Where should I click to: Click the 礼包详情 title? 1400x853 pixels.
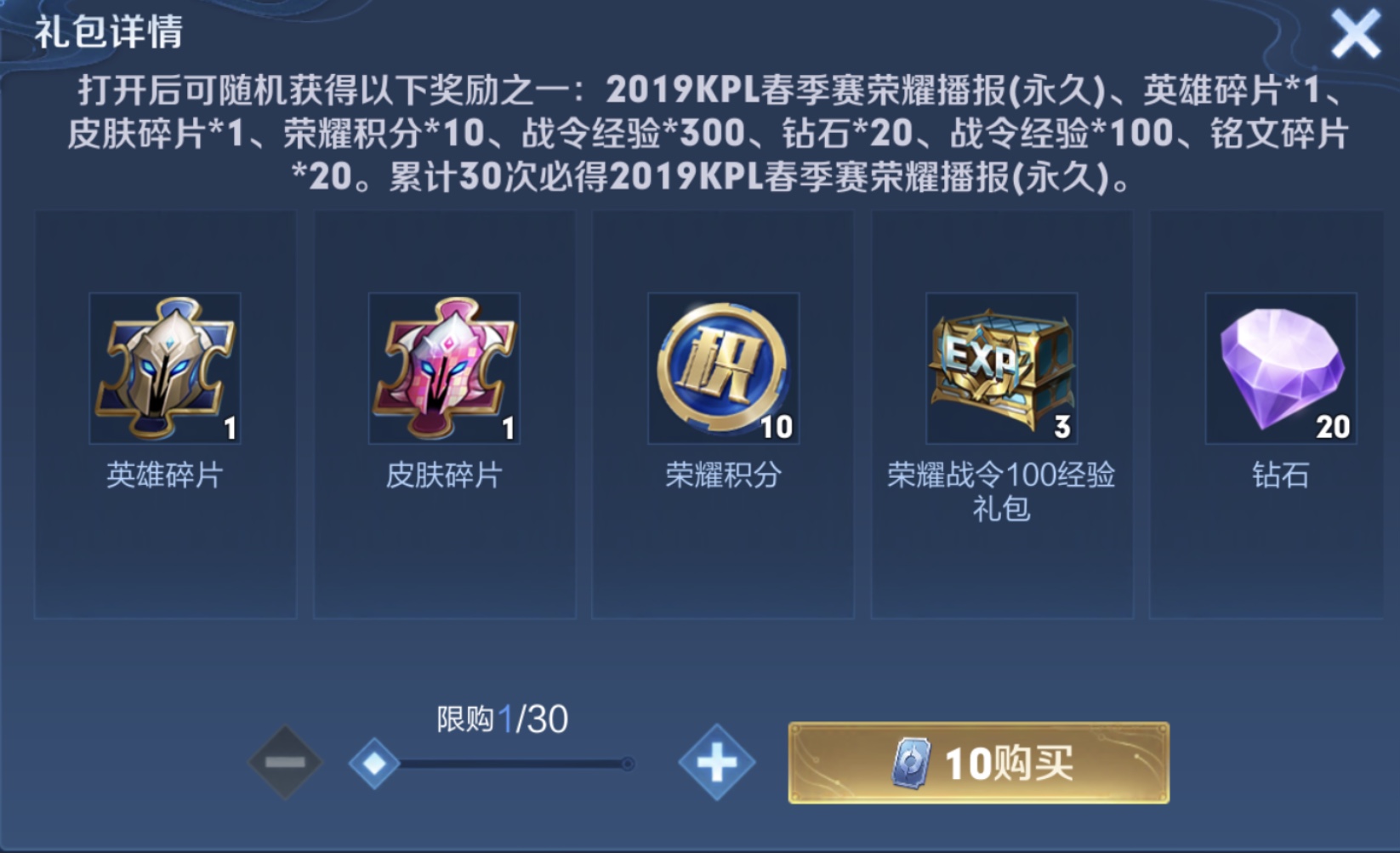[109, 32]
